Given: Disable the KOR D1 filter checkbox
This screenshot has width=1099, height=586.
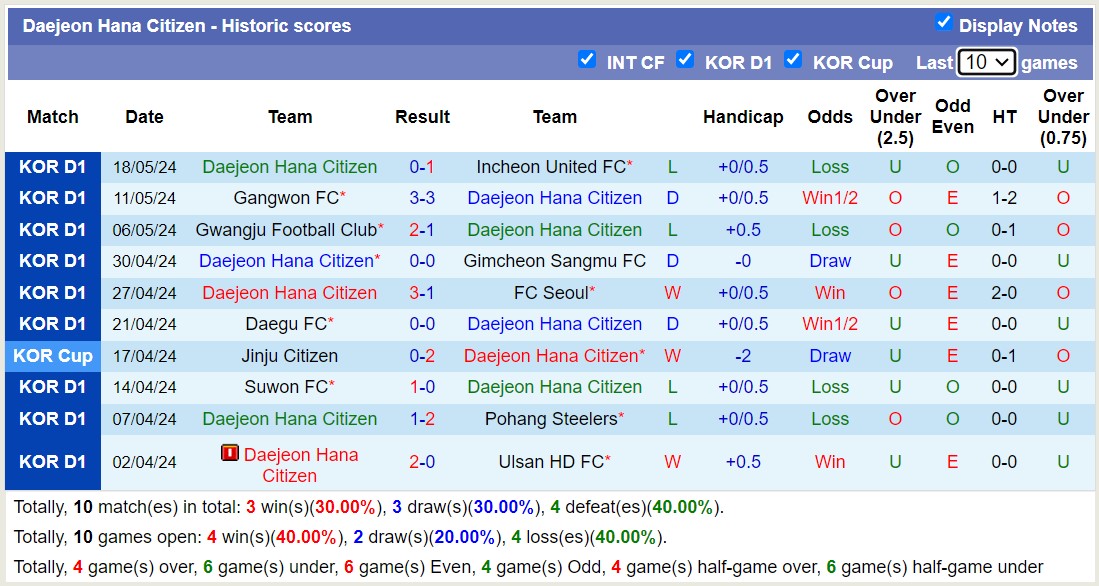Looking at the screenshot, I should (x=686, y=60).
